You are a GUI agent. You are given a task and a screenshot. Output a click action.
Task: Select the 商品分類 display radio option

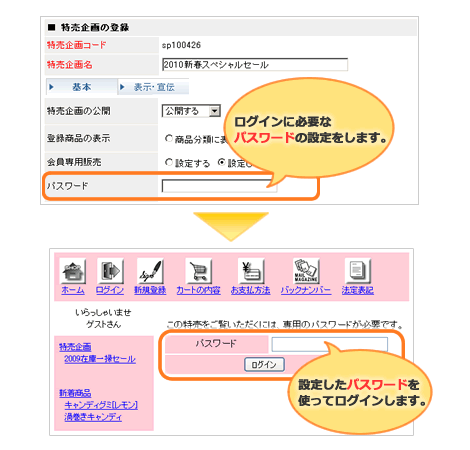coord(169,138)
